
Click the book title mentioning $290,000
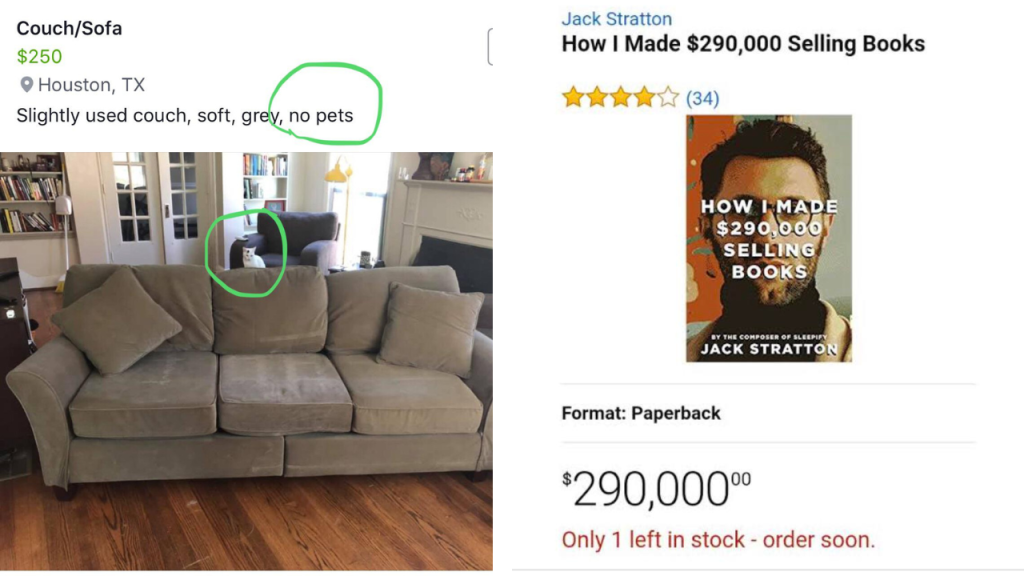coord(743,44)
